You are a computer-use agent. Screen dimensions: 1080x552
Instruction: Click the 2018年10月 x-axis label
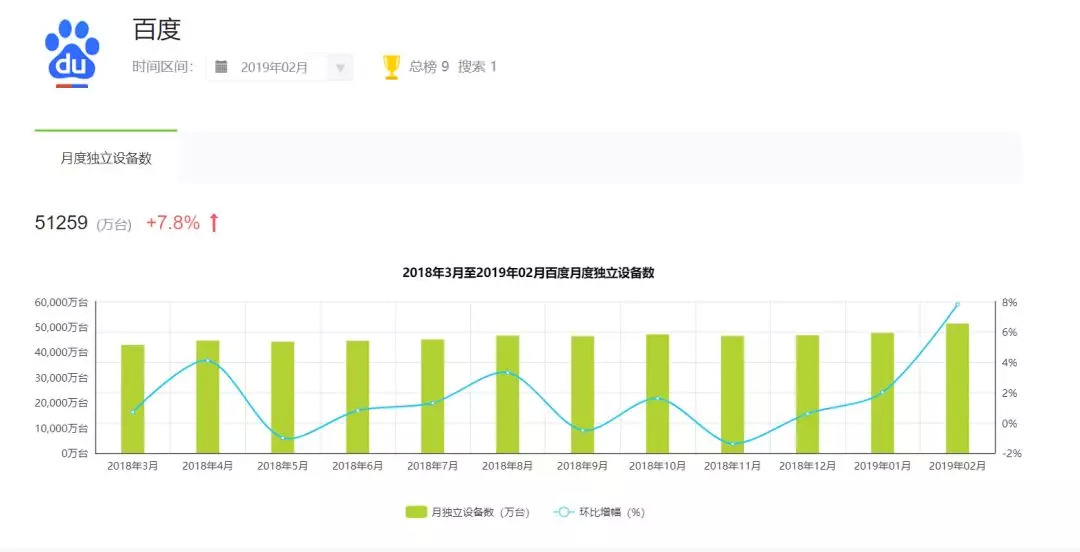658,467
